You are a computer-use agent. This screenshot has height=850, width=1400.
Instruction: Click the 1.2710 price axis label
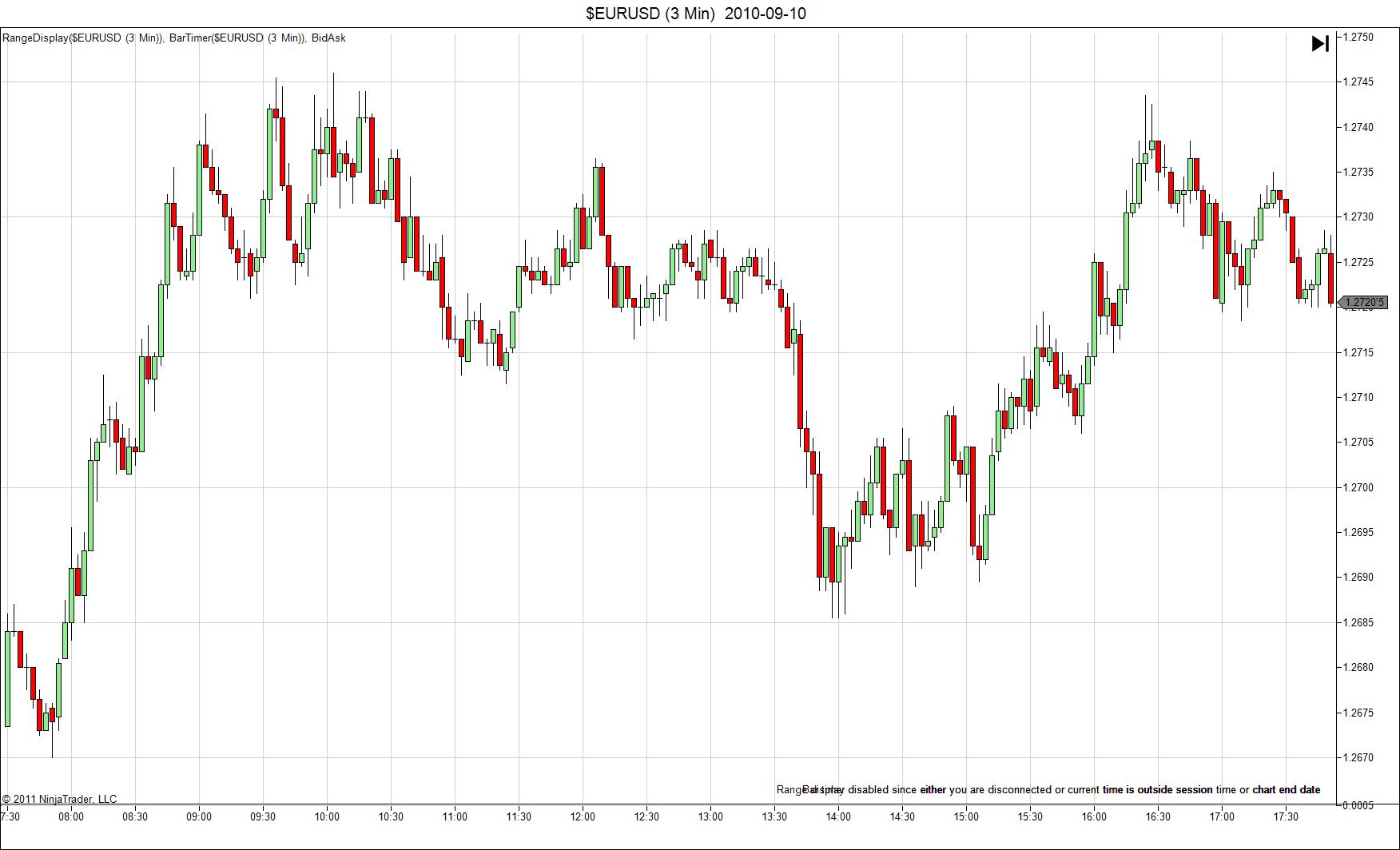tap(1358, 397)
